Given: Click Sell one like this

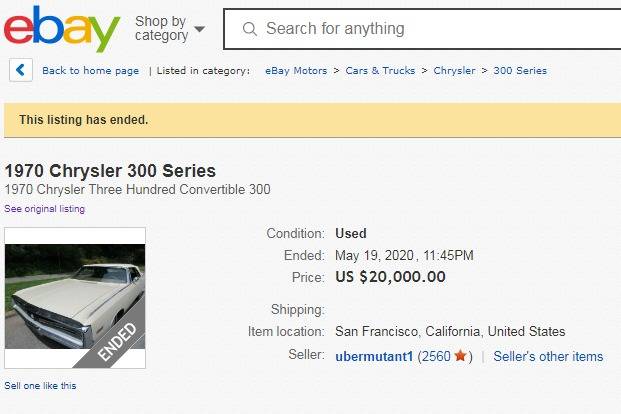Looking at the screenshot, I should point(40,385).
